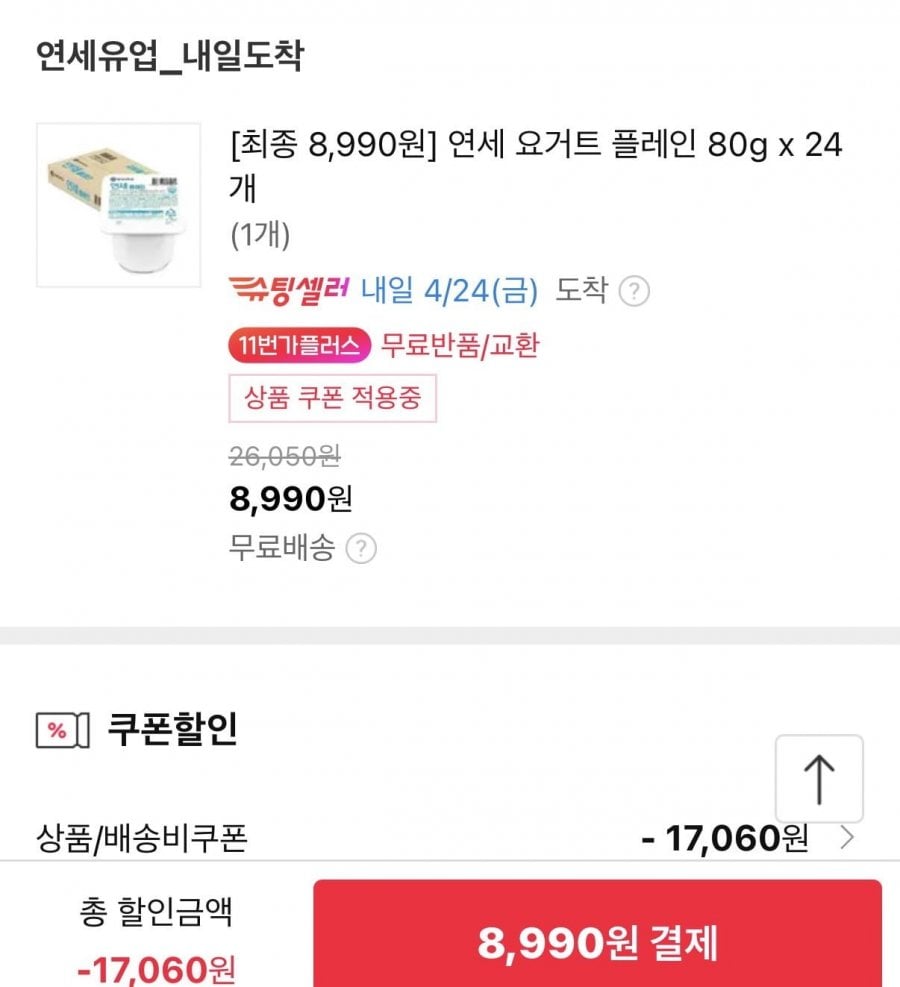Click the coupon percent ticket icon
900x987 pixels.
pyautogui.click(x=63, y=730)
